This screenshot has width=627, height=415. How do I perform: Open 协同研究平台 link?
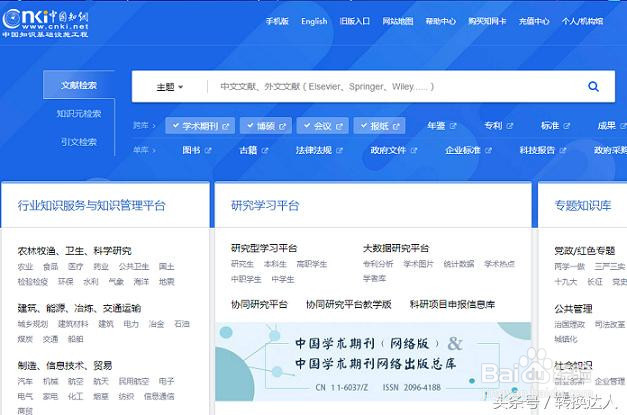tap(259, 305)
